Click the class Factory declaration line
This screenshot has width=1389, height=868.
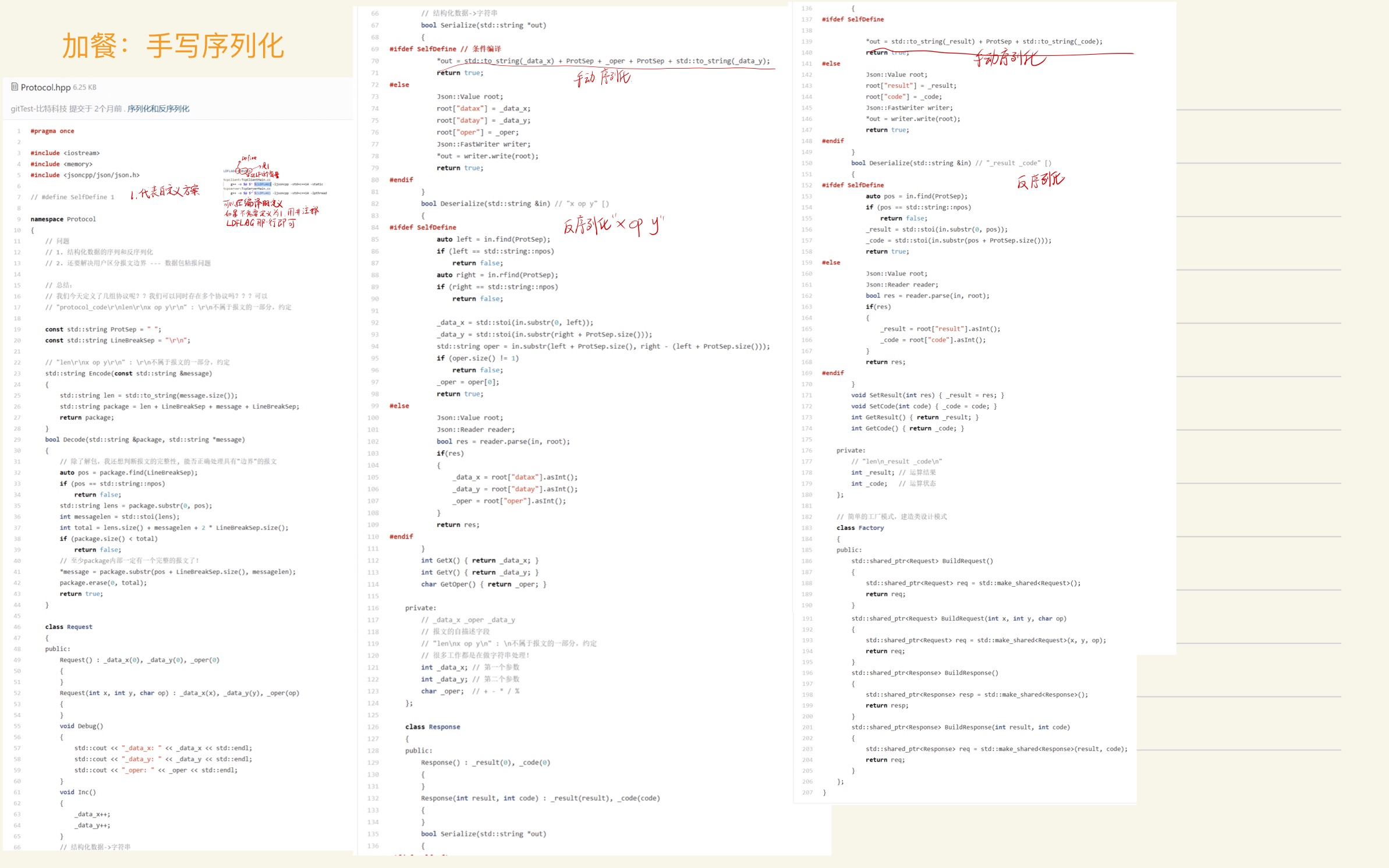coord(860,528)
